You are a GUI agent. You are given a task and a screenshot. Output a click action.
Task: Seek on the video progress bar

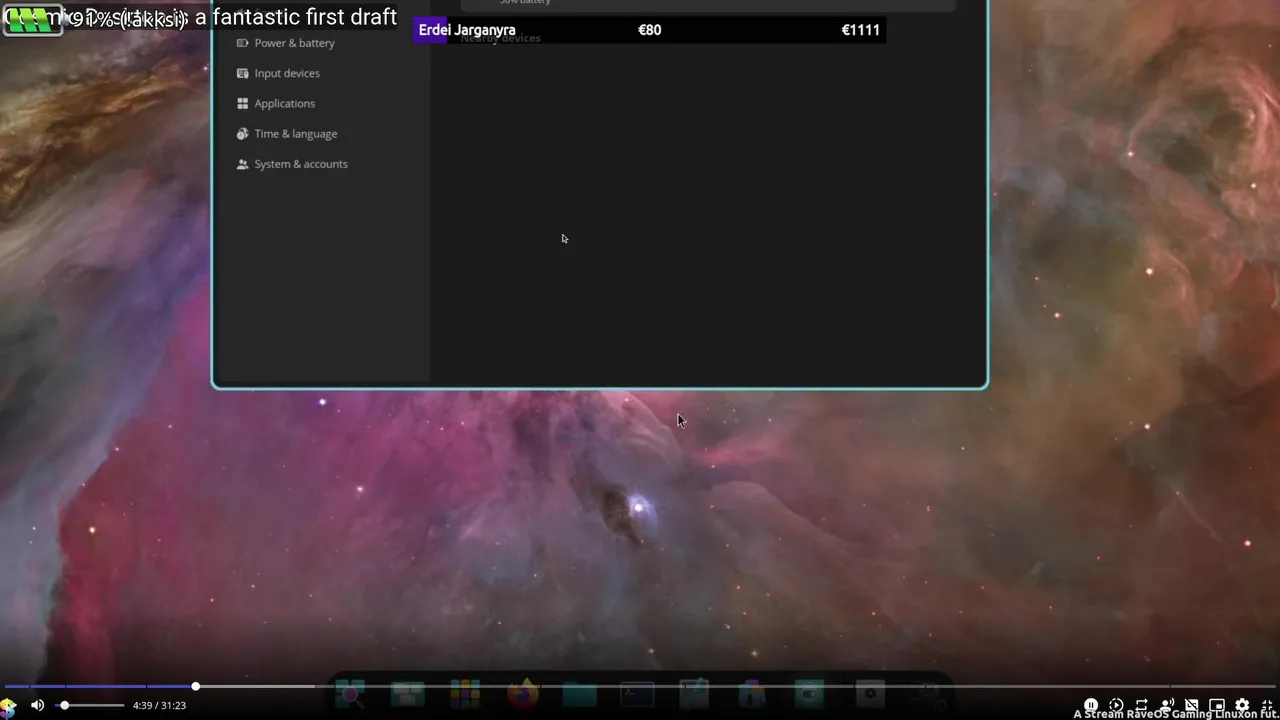click(640, 686)
